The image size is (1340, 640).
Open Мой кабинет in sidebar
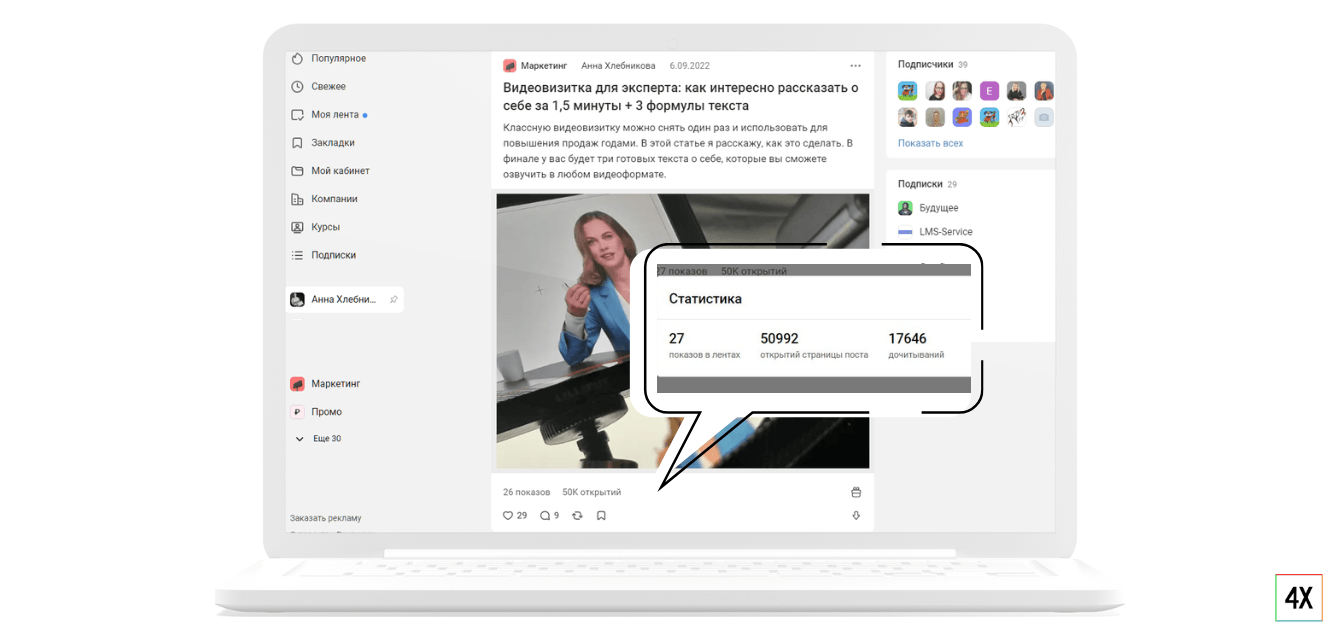point(330,171)
